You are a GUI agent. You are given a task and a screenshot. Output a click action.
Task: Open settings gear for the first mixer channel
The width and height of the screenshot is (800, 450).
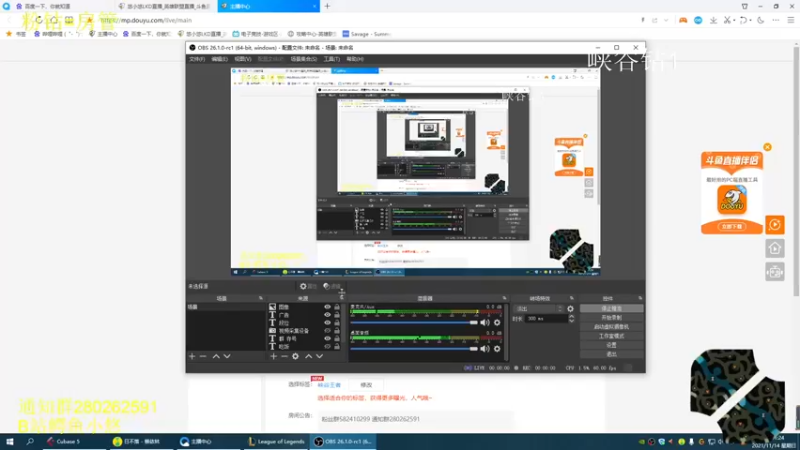pos(497,322)
